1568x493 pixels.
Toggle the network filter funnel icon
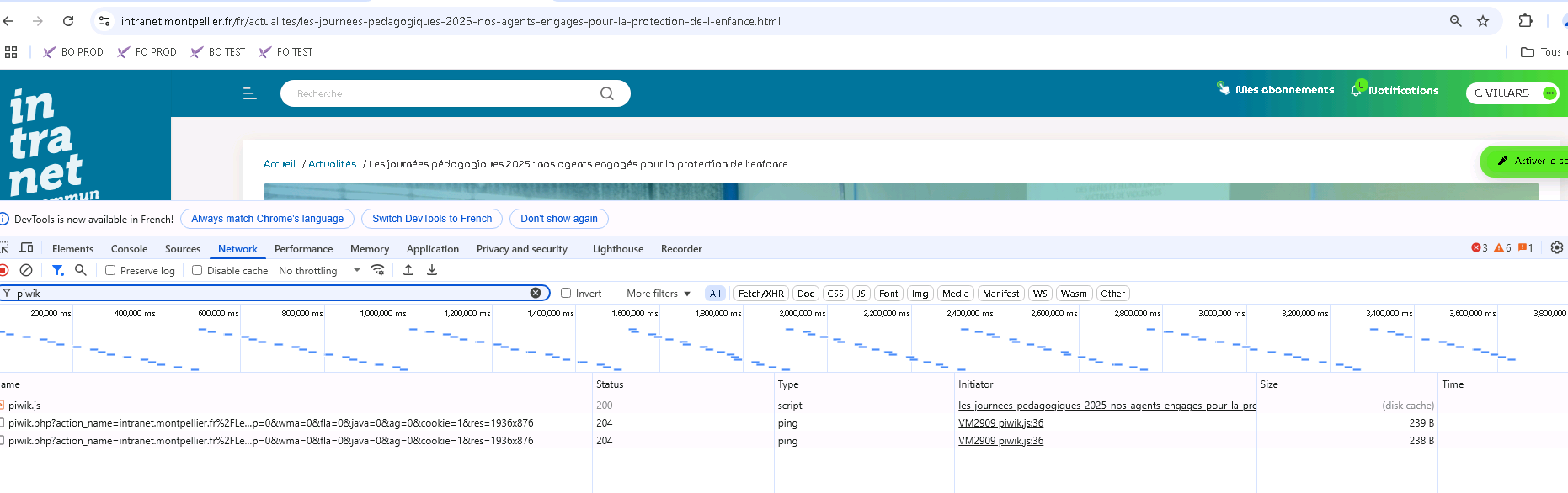pyautogui.click(x=57, y=270)
